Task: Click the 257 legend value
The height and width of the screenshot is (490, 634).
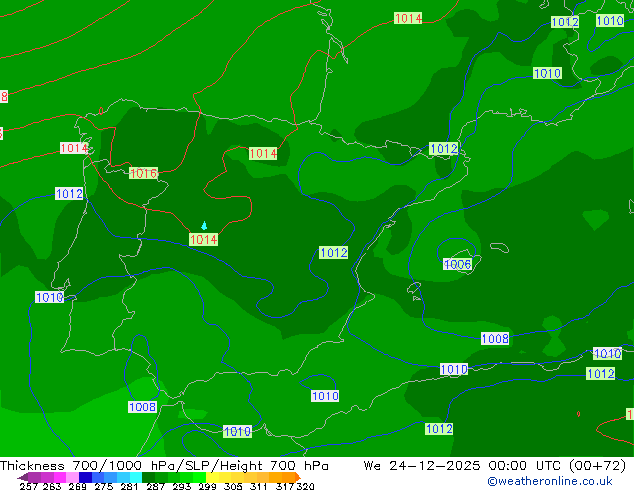Action: click(29, 486)
